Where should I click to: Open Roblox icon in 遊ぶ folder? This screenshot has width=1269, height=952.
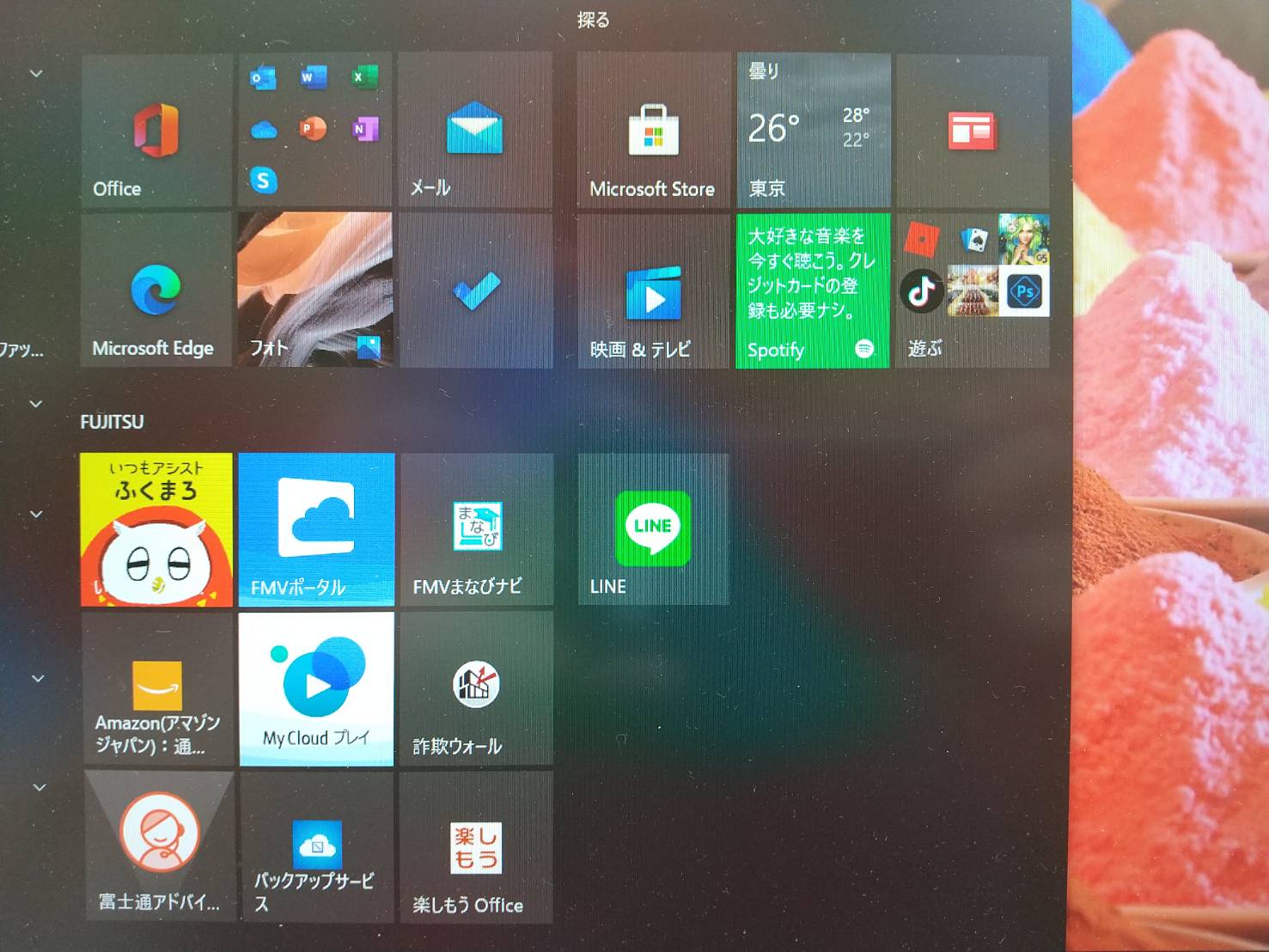pyautogui.click(x=922, y=239)
